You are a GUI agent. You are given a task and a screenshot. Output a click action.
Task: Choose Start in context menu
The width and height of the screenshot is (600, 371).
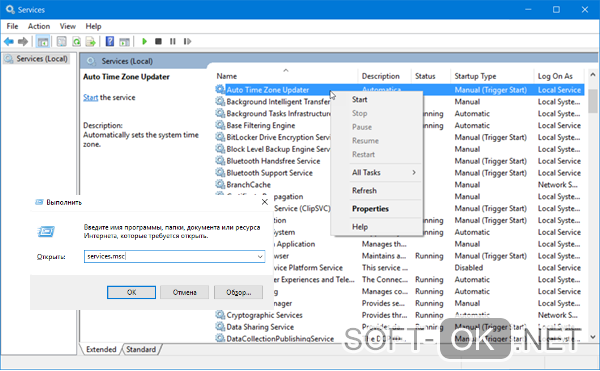377,99
